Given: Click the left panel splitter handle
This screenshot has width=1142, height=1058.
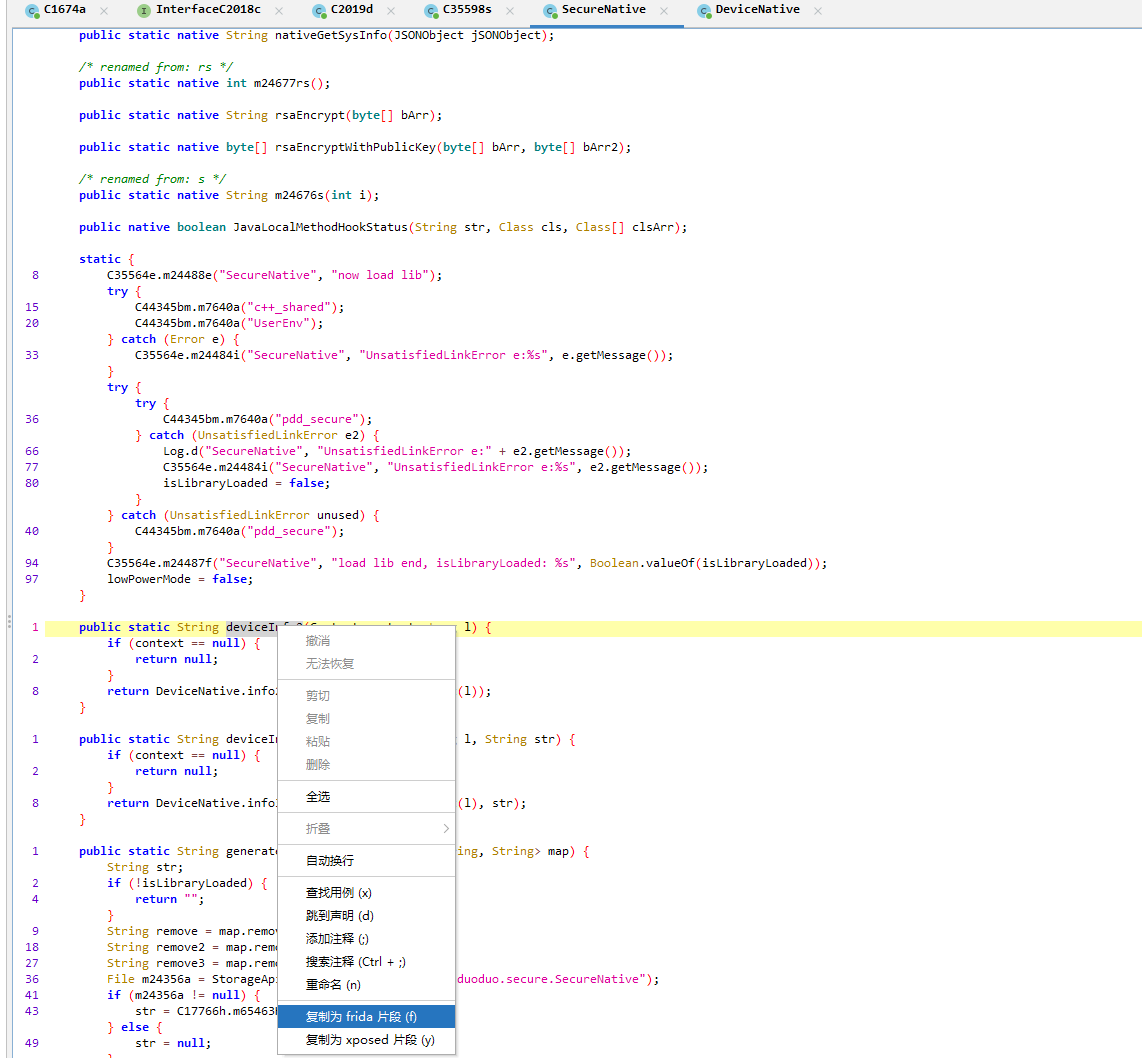Looking at the screenshot, I should pyautogui.click(x=9, y=621).
